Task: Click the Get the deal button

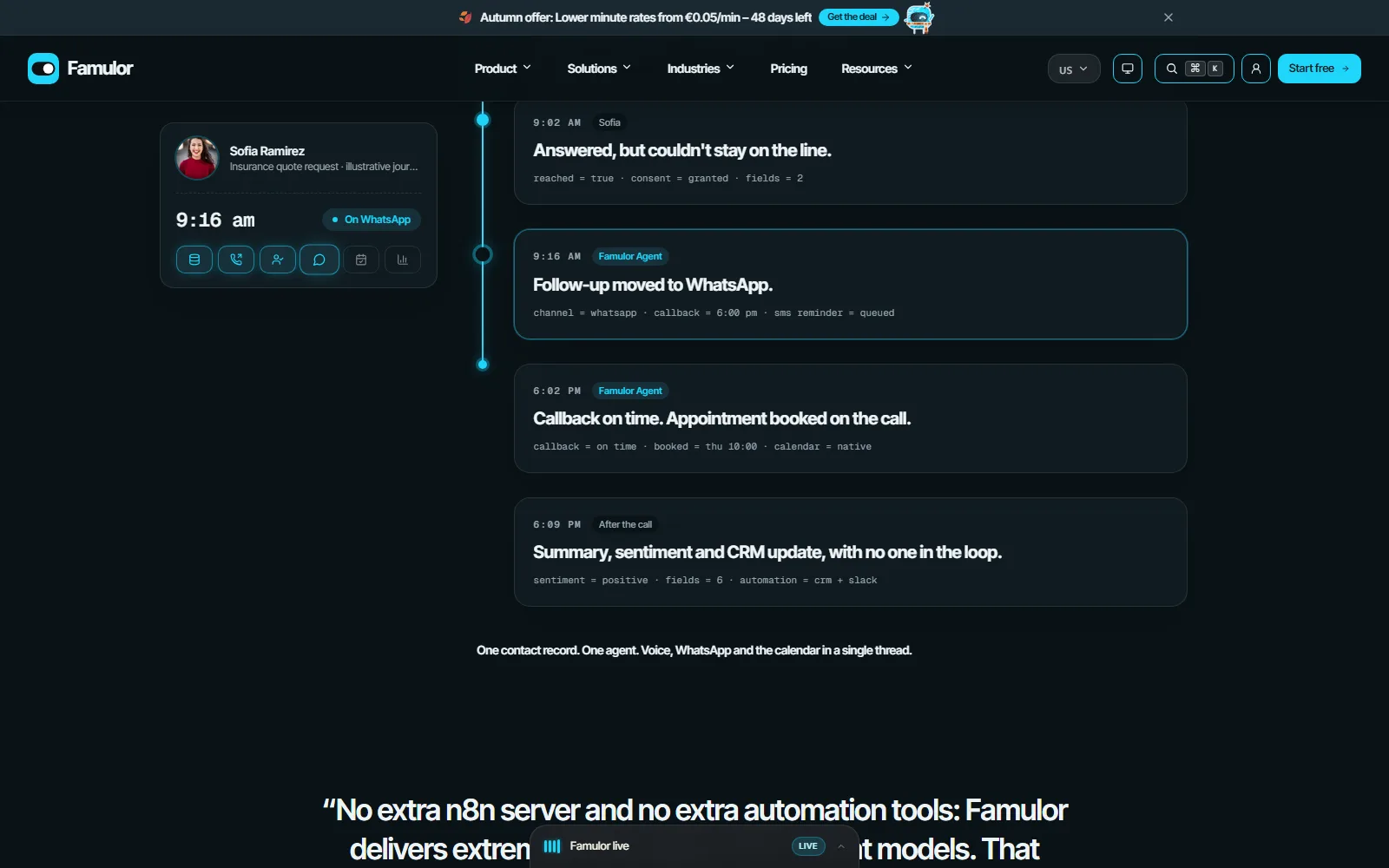Action: [859, 17]
